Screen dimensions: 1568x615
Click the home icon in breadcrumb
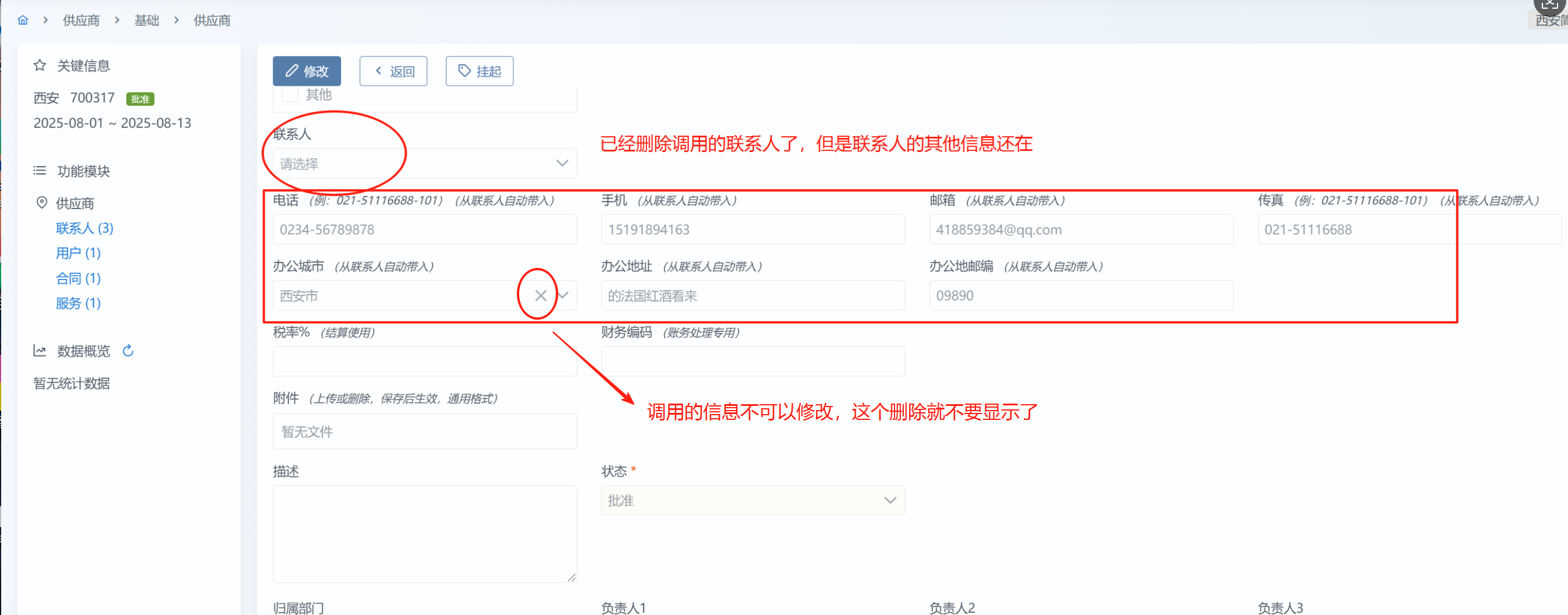(23, 20)
